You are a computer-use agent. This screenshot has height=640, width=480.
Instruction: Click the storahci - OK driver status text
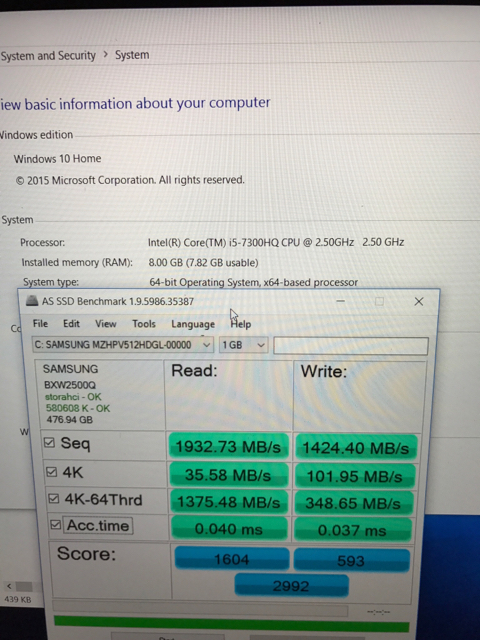tap(73, 397)
